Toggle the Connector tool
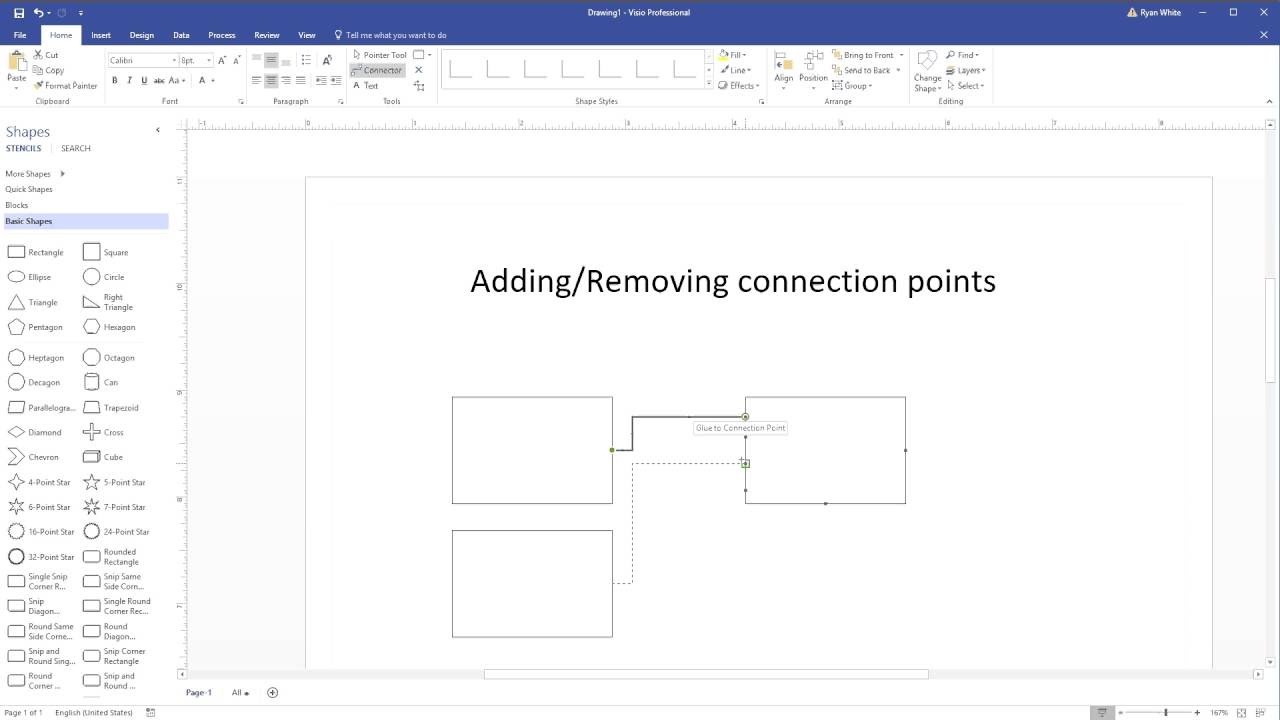1280x720 pixels. (x=377, y=70)
